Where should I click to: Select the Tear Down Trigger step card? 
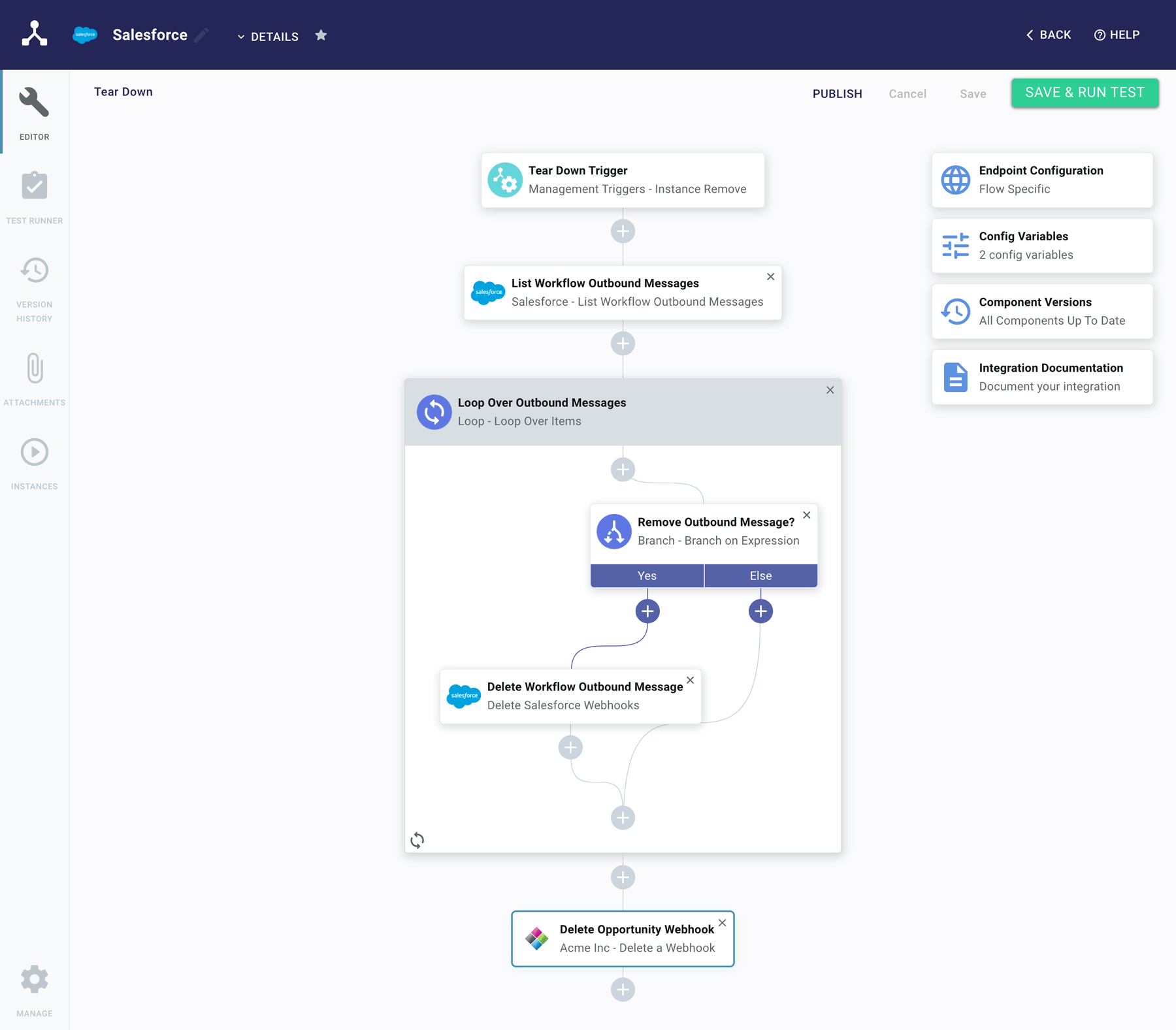click(x=623, y=180)
